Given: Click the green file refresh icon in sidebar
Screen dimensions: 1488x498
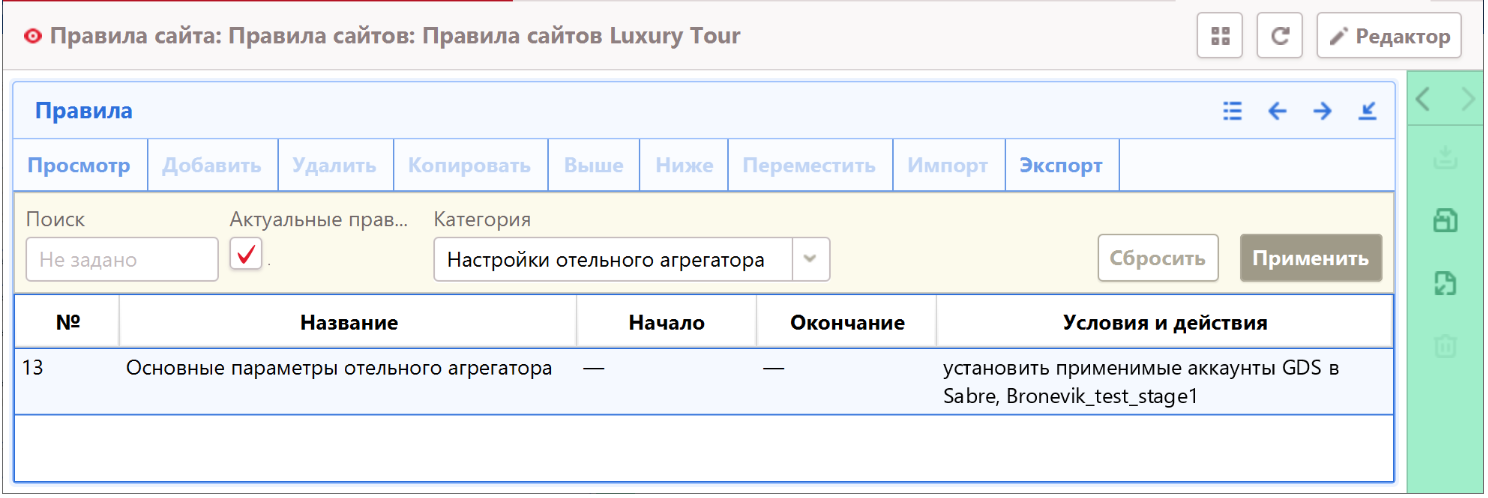Looking at the screenshot, I should click(x=1445, y=284).
